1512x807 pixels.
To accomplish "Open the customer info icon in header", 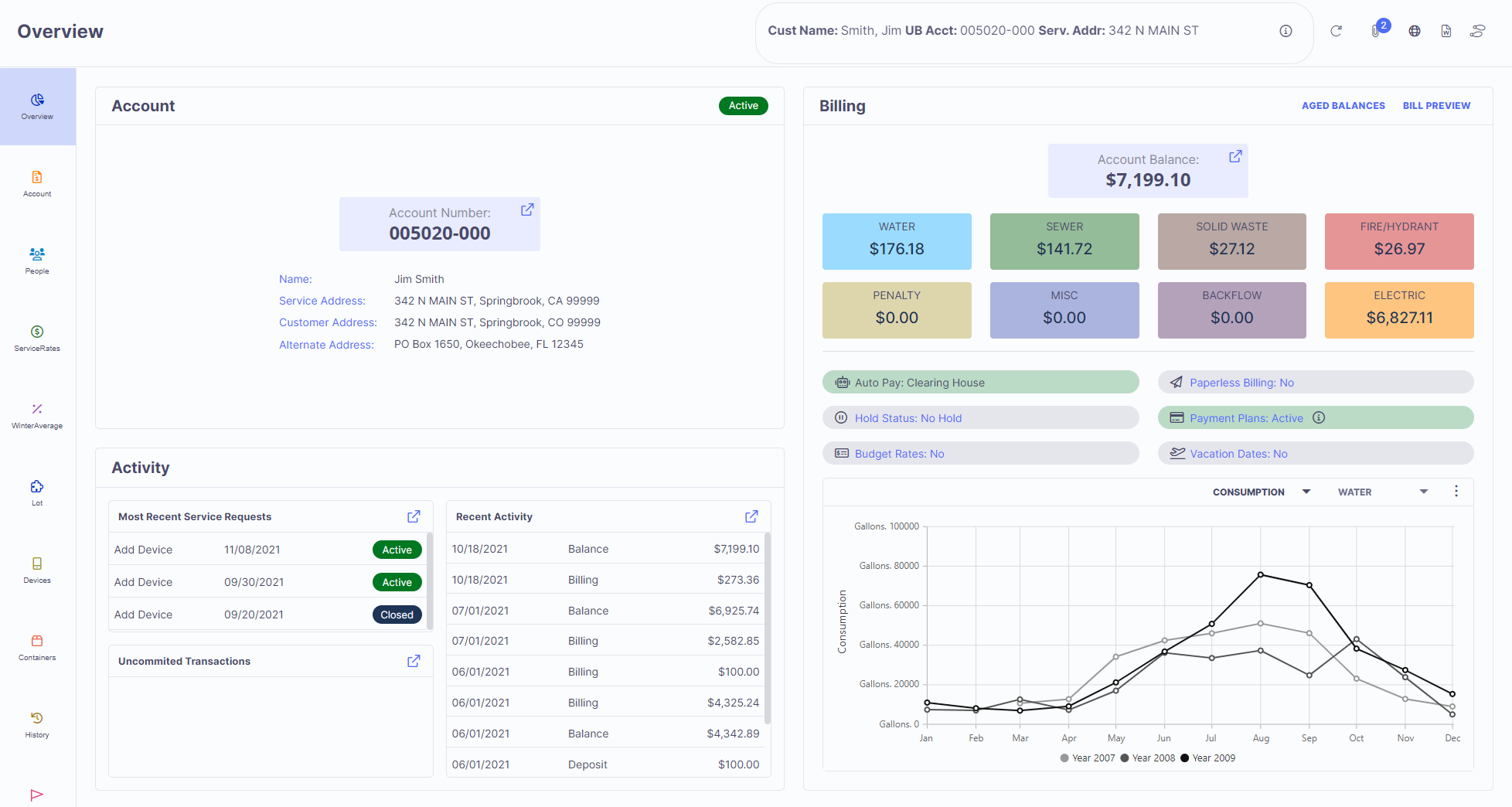I will [x=1286, y=31].
